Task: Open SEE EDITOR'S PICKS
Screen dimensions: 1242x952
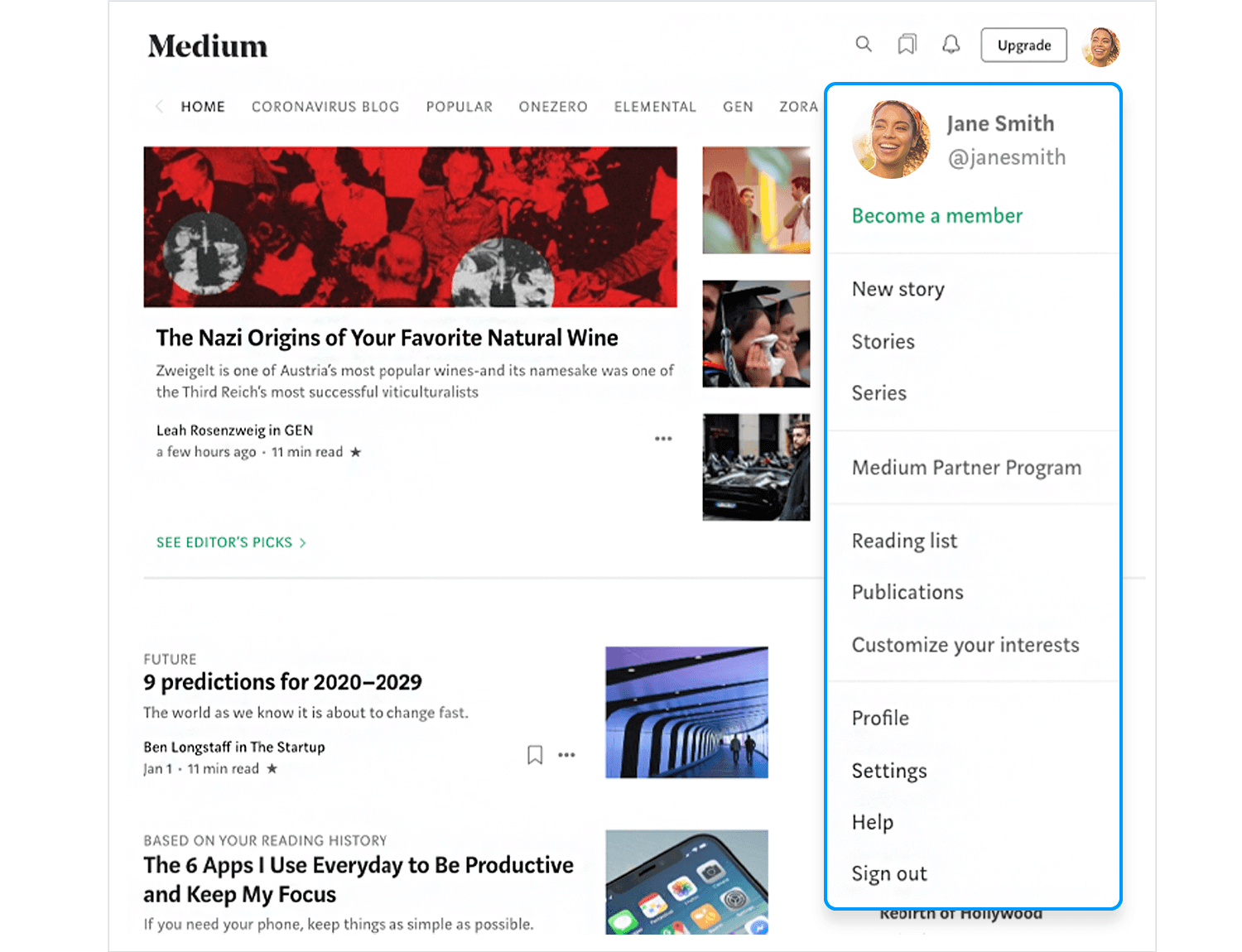Action: (231, 542)
